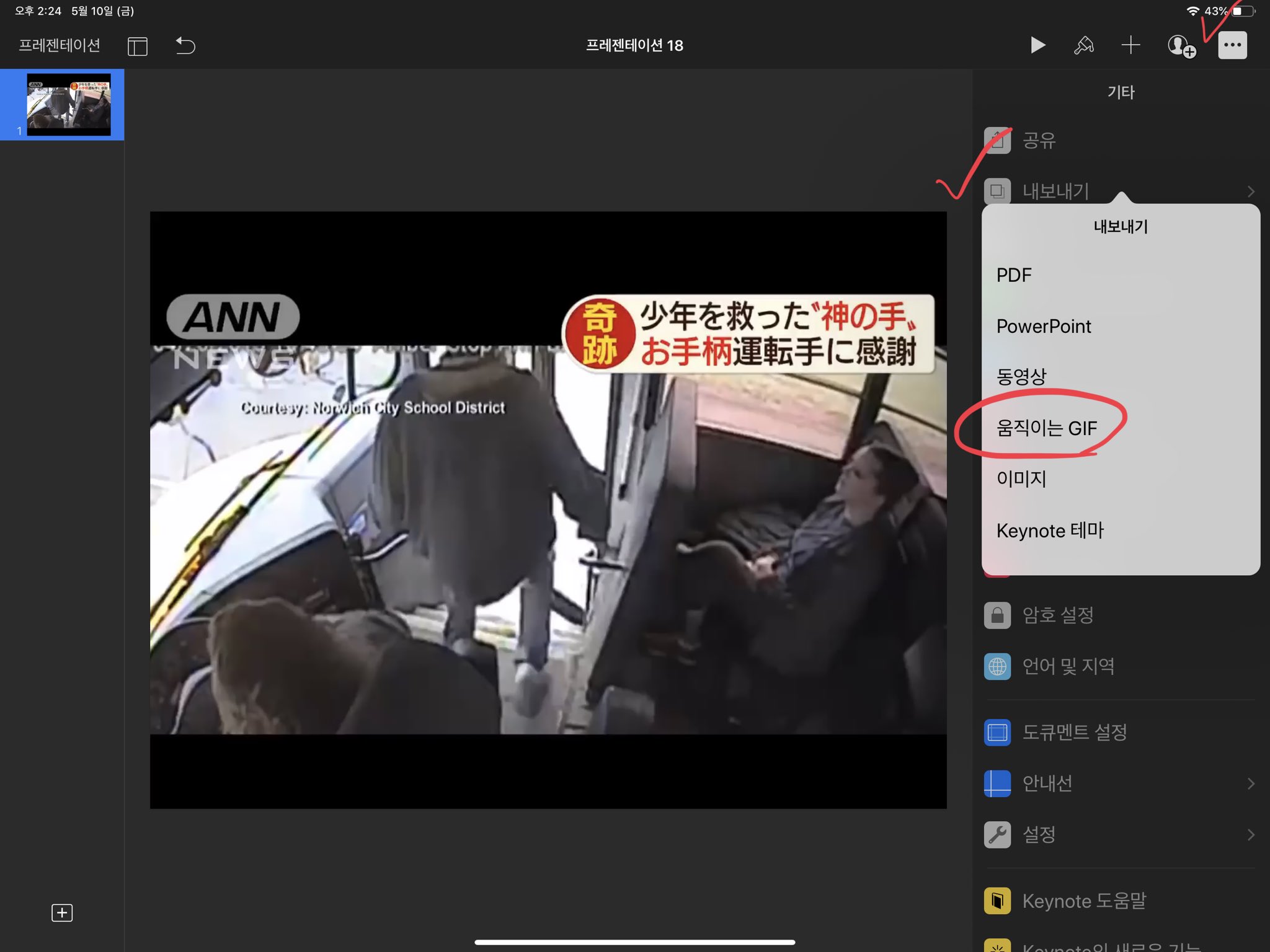1270x952 pixels.
Task: Tap the plus Insert icon
Action: 1130,45
